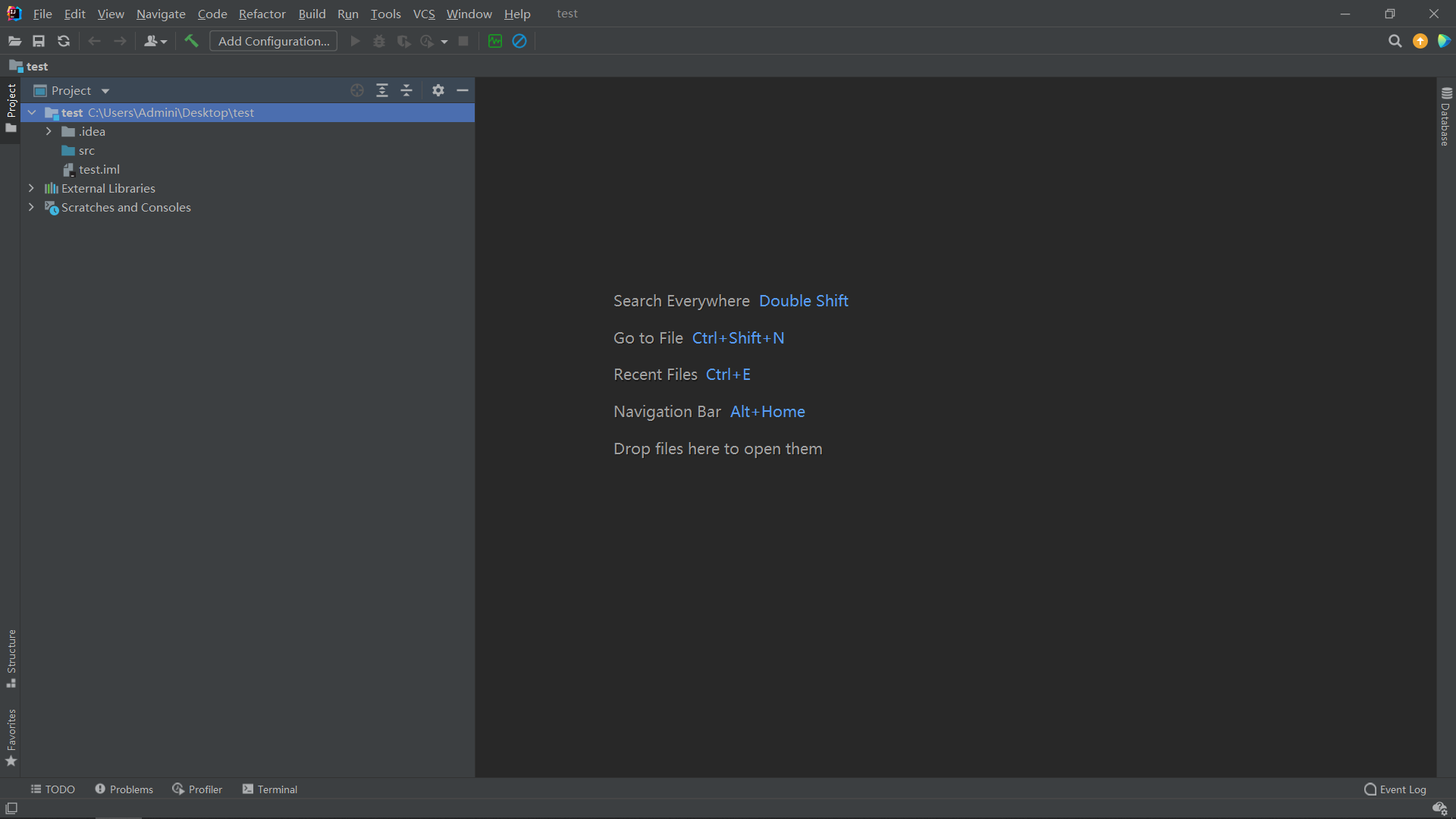Click the green monitor graph toolbar icon
Viewport: 1456px width, 819px height.
pos(495,41)
